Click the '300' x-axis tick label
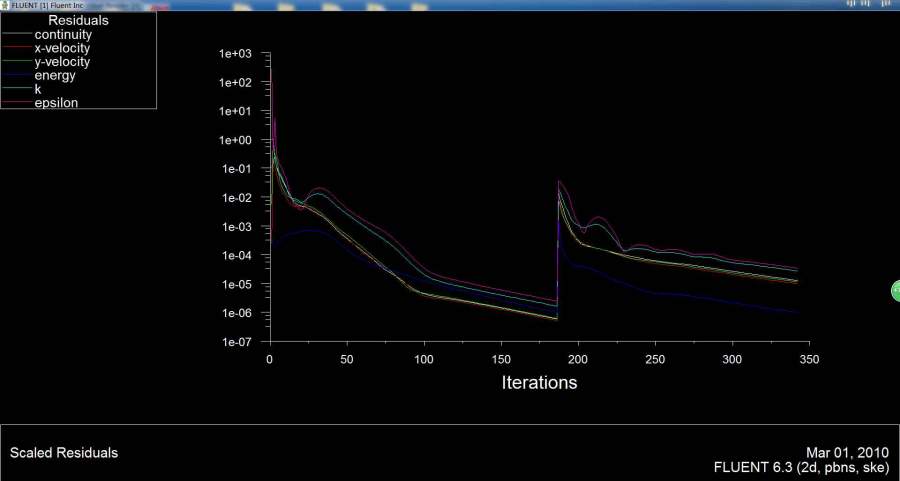Viewport: 900px width, 481px height. 732,359
